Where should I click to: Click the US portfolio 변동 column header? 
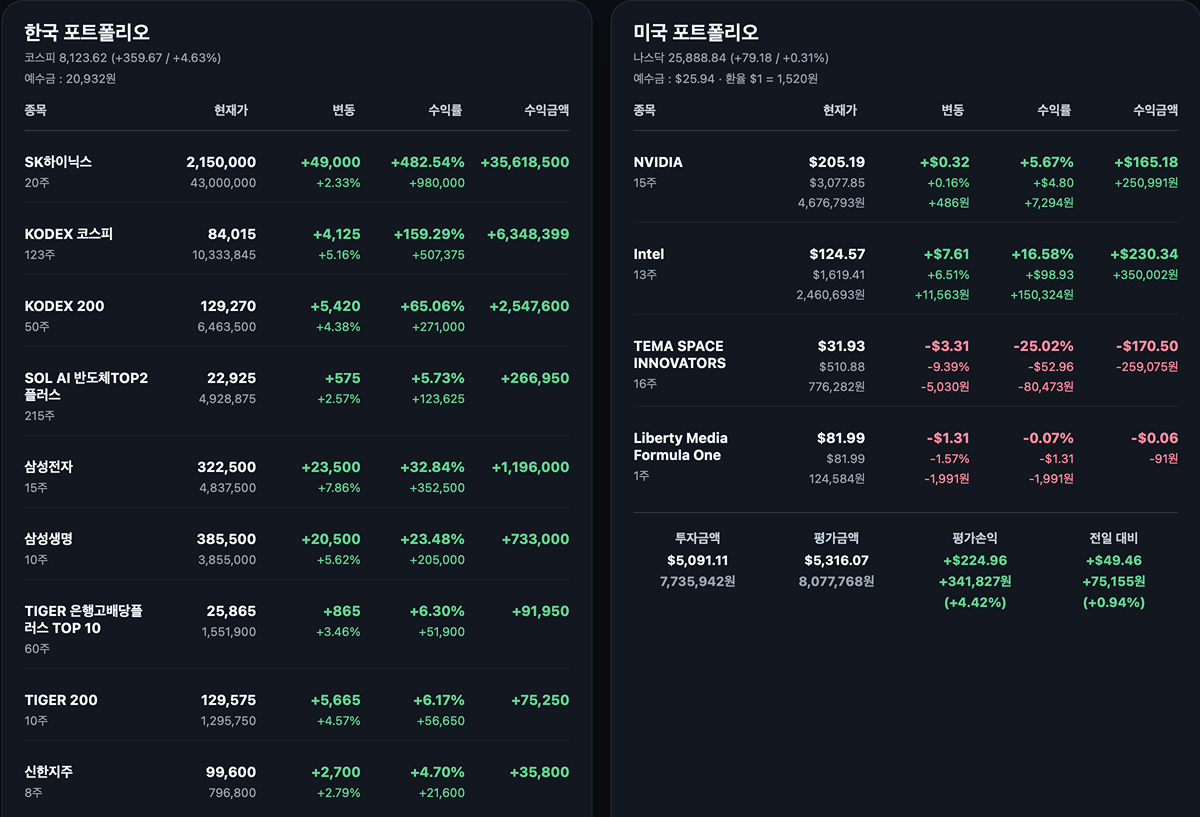[x=952, y=110]
